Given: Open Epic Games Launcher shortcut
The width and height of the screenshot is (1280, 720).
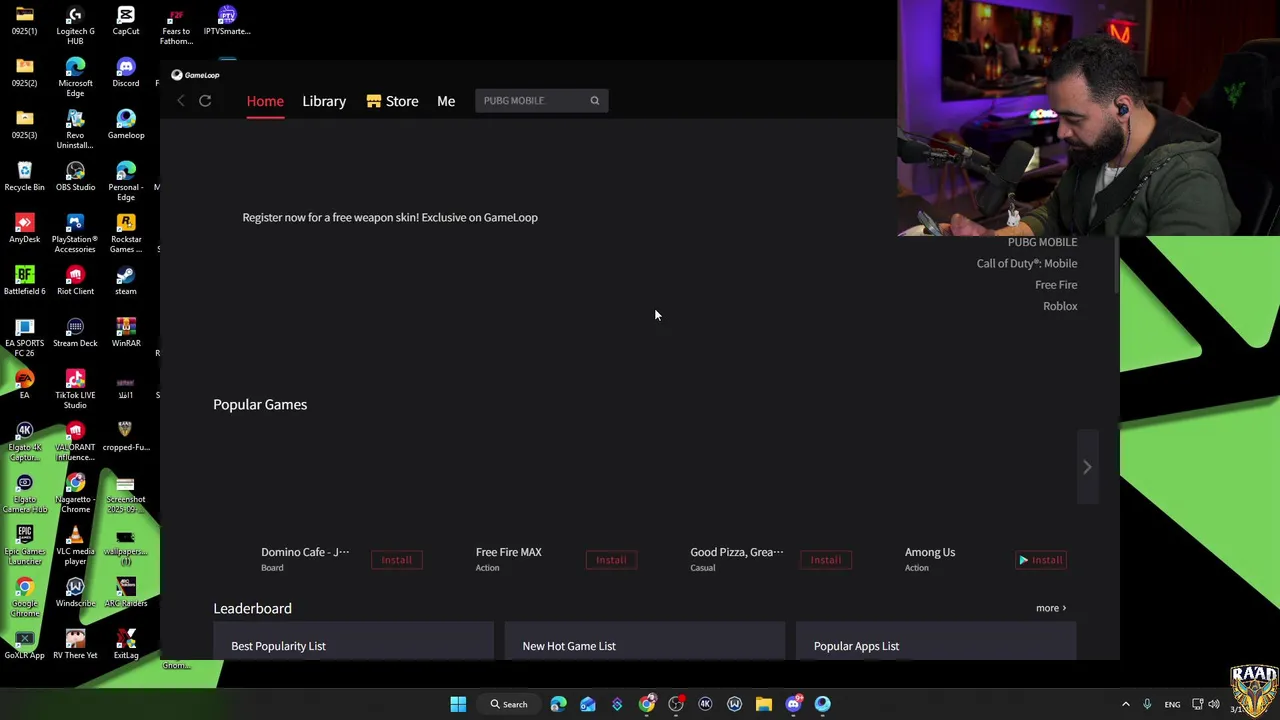Looking at the screenshot, I should coord(25,545).
